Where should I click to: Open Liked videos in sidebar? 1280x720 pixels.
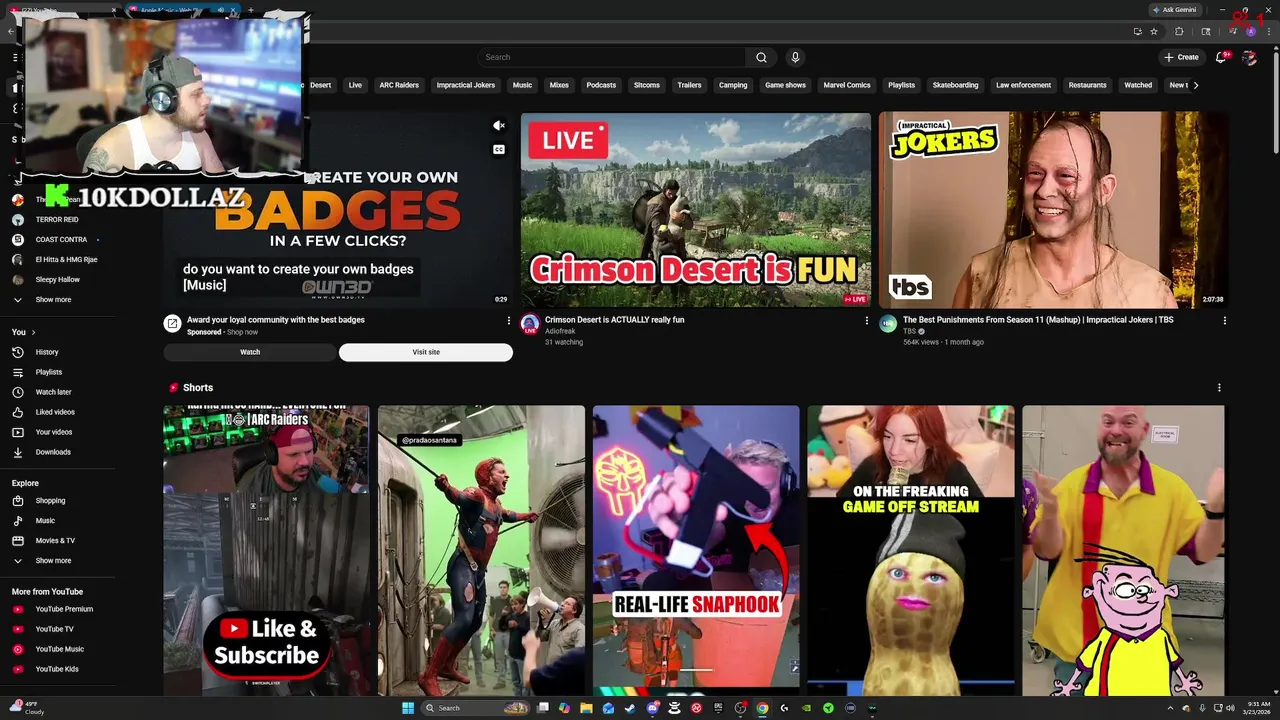(54, 412)
